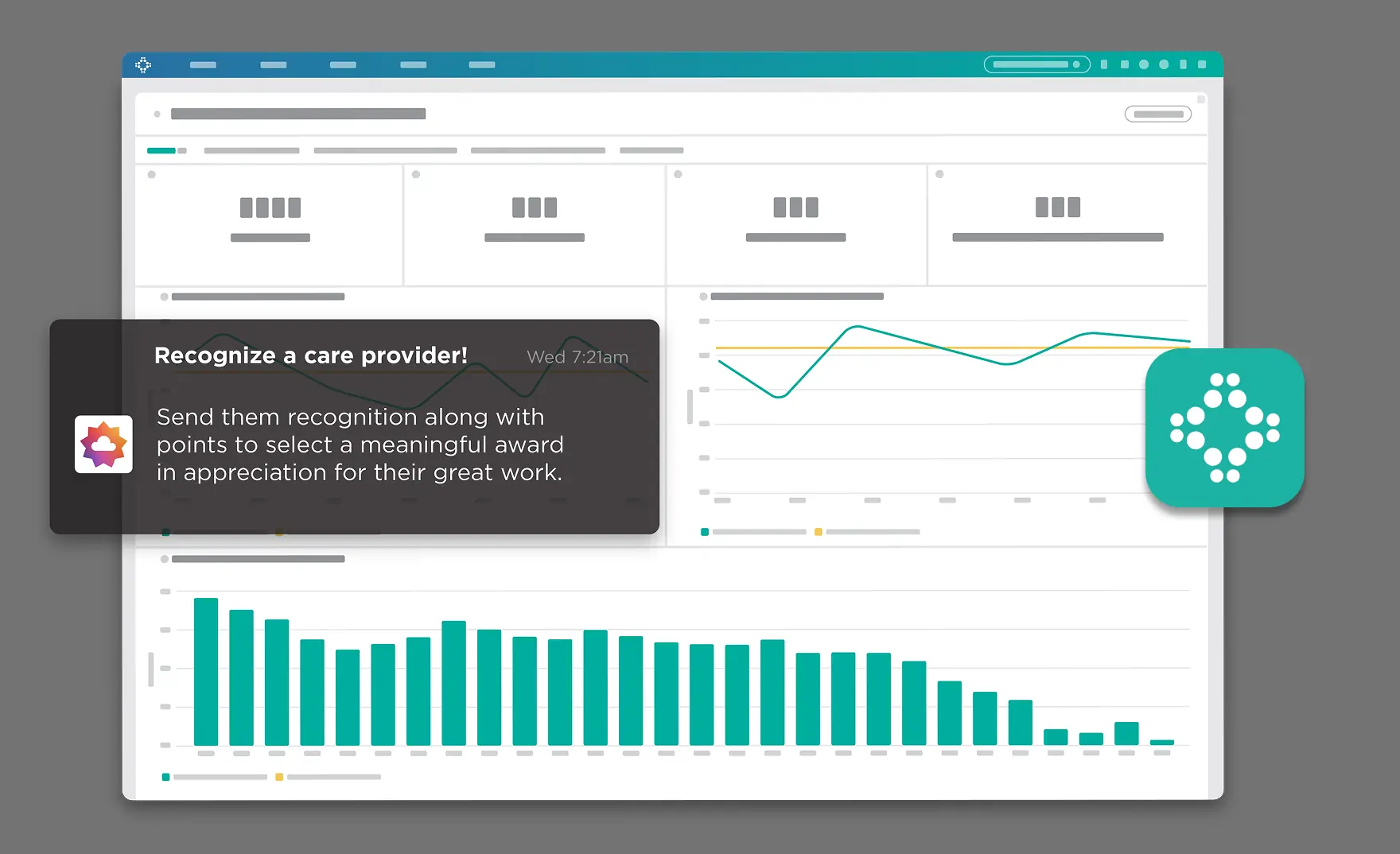Click the magnifier icon inside the search field

1077,64
